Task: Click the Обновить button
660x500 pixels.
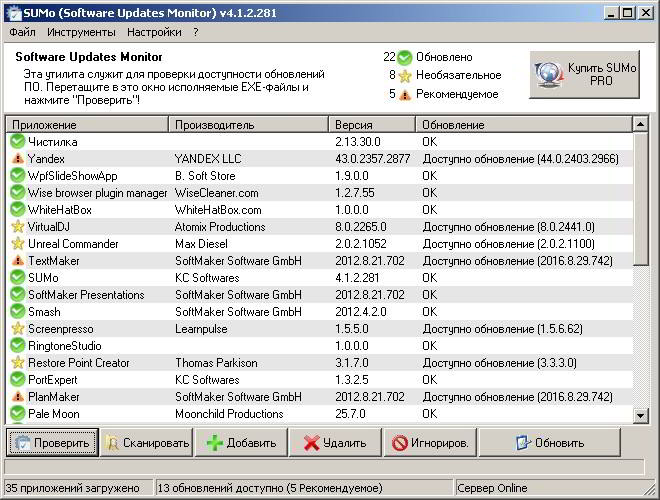Action: pos(550,442)
